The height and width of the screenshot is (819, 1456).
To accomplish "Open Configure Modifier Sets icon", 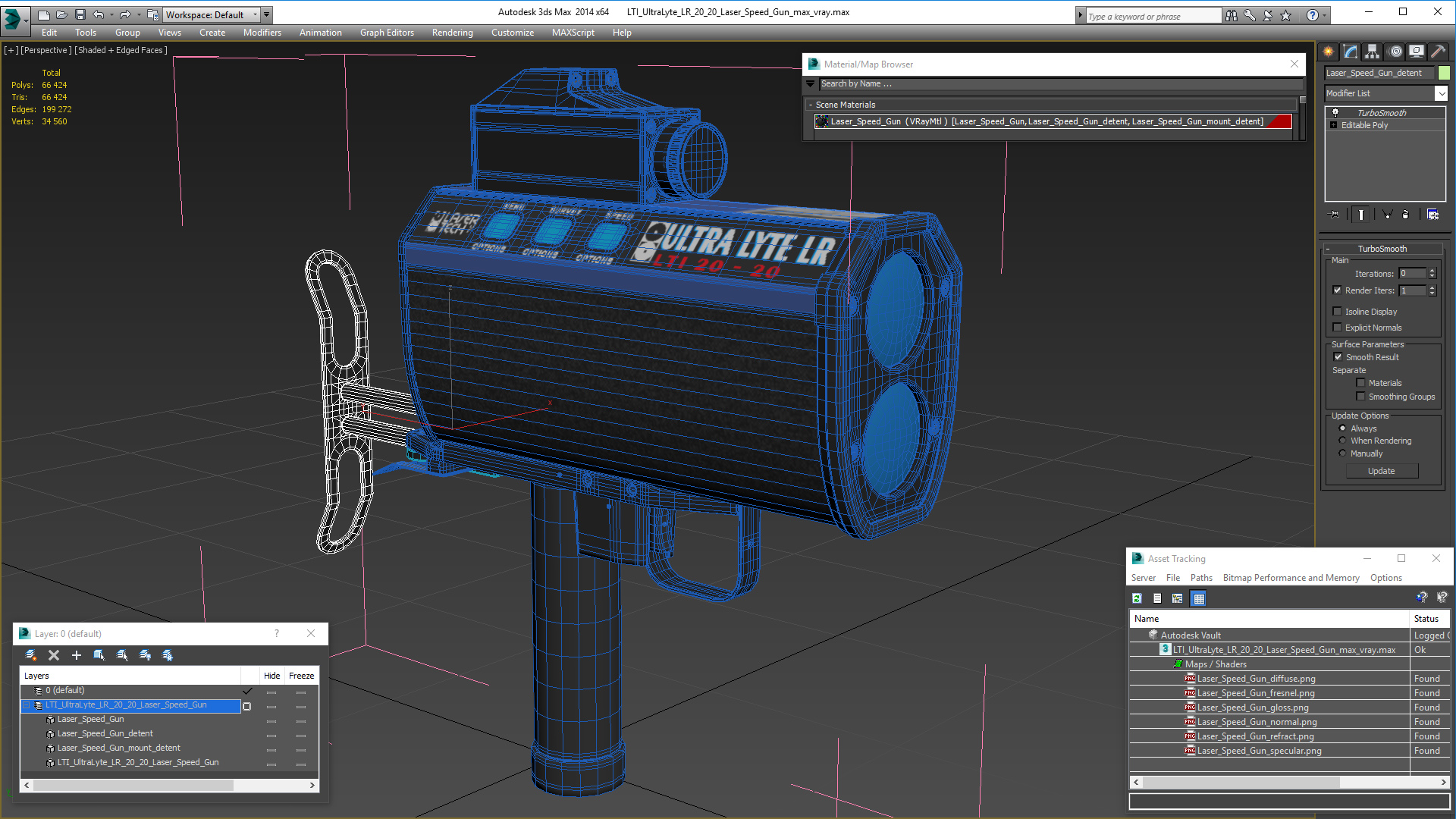I will (x=1432, y=215).
